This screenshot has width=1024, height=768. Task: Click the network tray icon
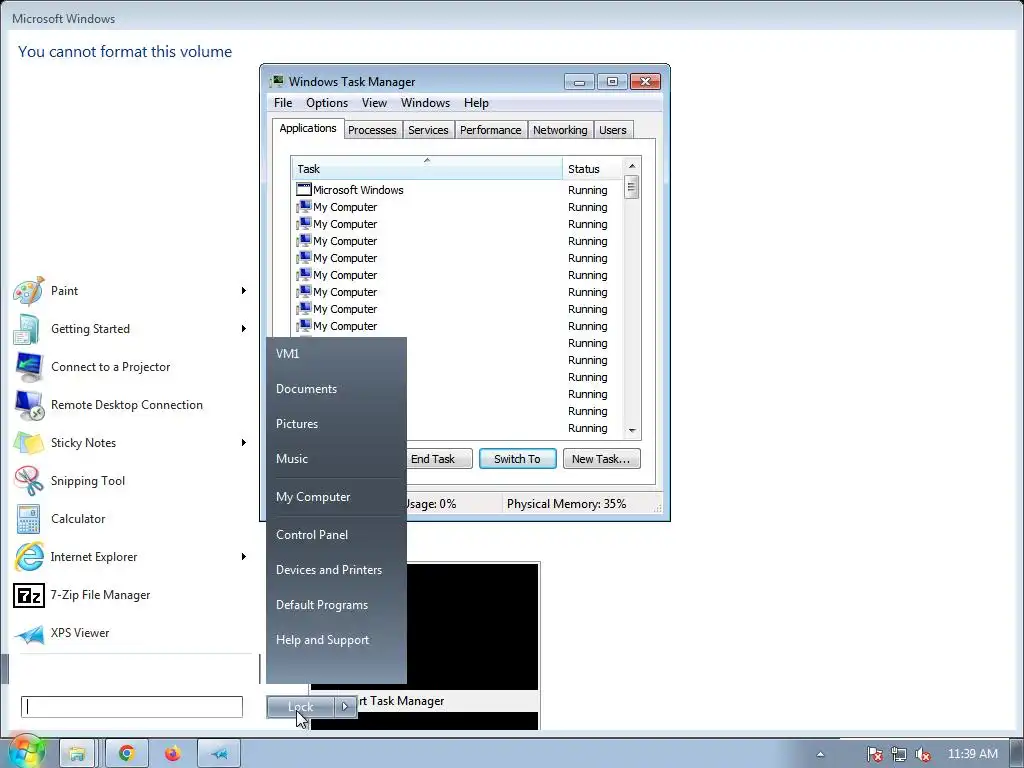point(899,754)
